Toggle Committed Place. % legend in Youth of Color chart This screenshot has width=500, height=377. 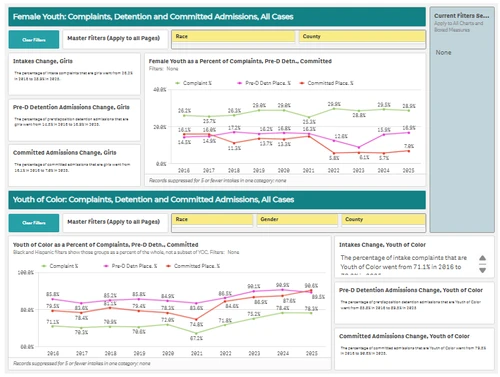pos(193,266)
